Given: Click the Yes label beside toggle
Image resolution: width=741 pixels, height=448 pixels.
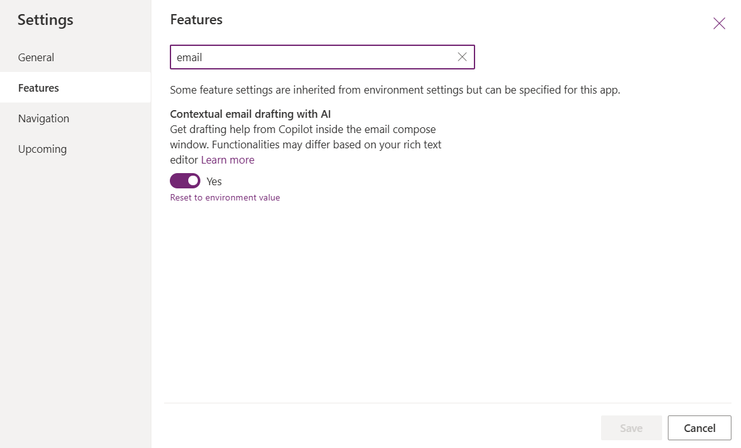Looking at the screenshot, I should pyautogui.click(x=214, y=181).
